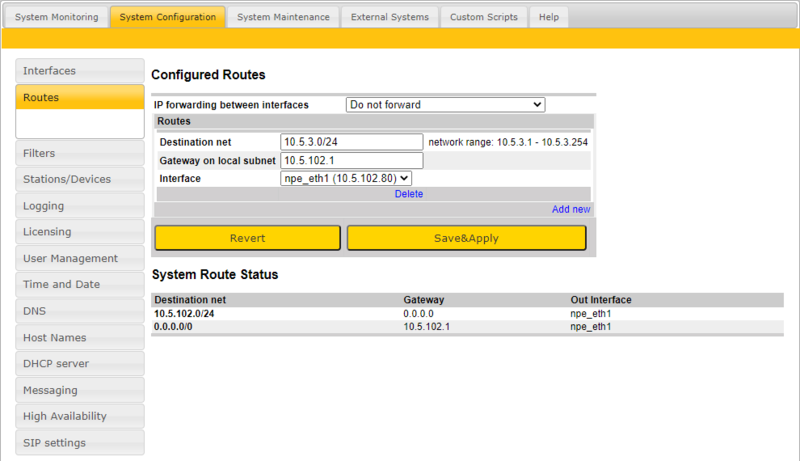Open the System Monitoring tab

coord(56,17)
